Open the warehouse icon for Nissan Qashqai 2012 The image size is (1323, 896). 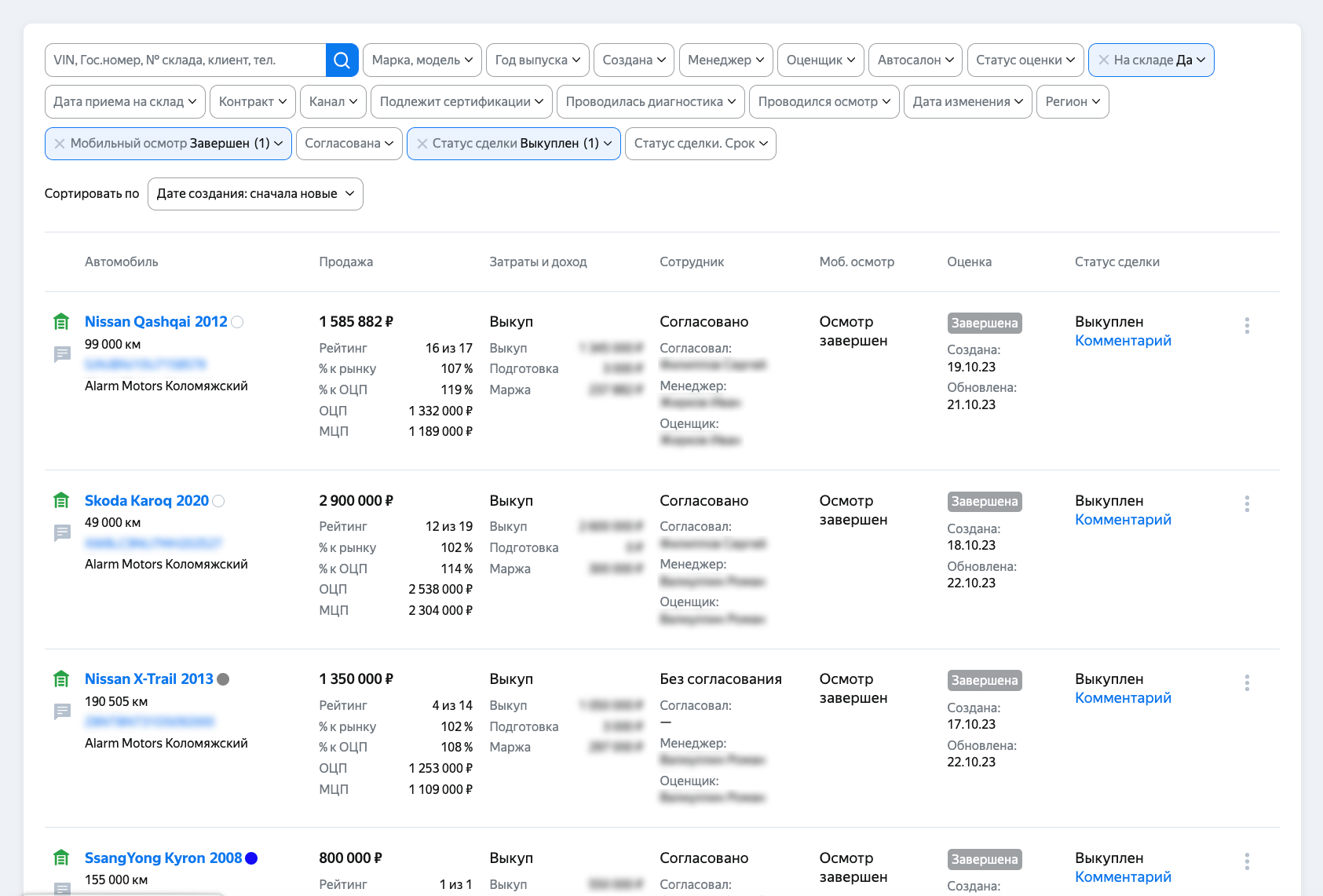61,321
